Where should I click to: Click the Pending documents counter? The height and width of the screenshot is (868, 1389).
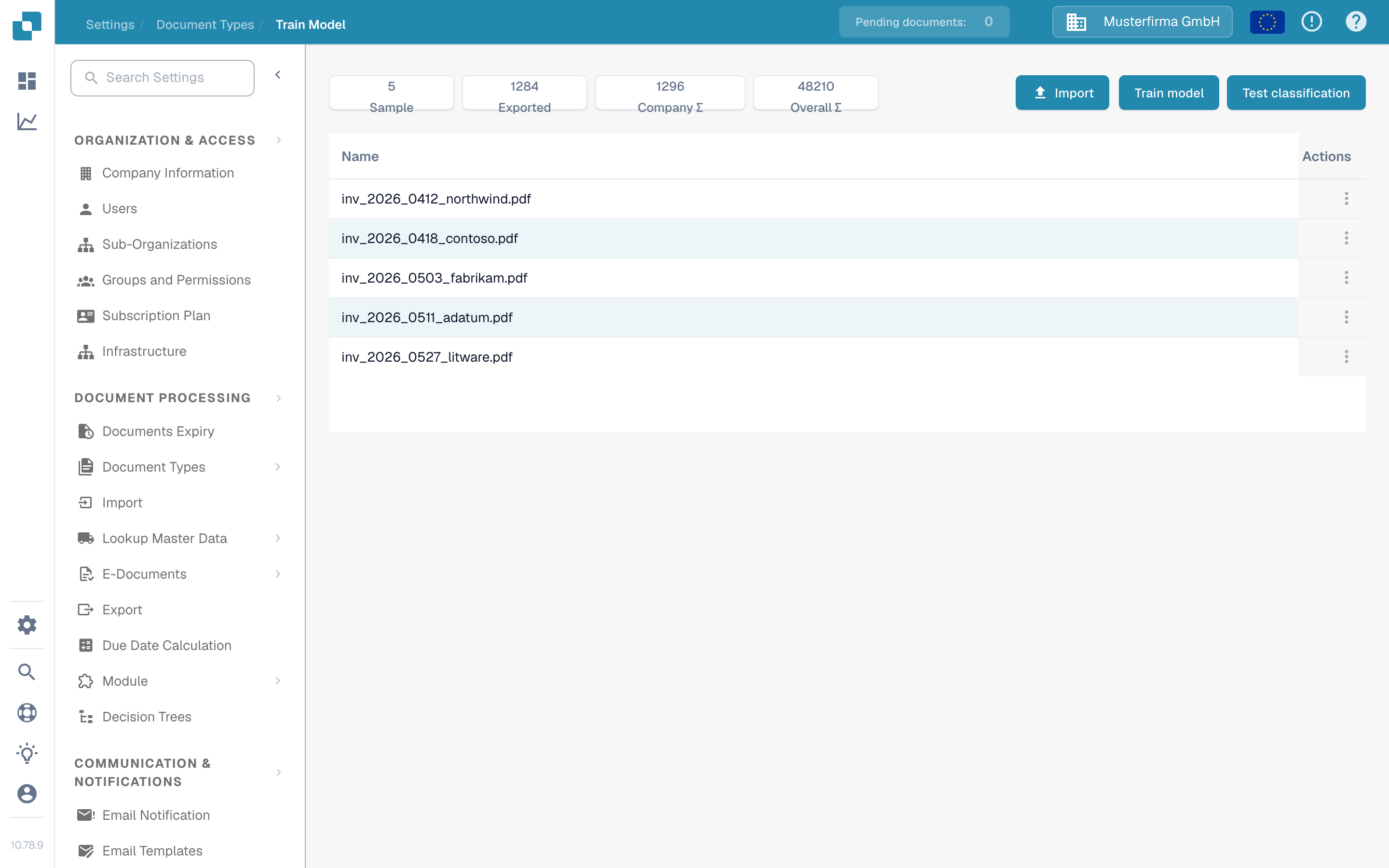coord(924,22)
